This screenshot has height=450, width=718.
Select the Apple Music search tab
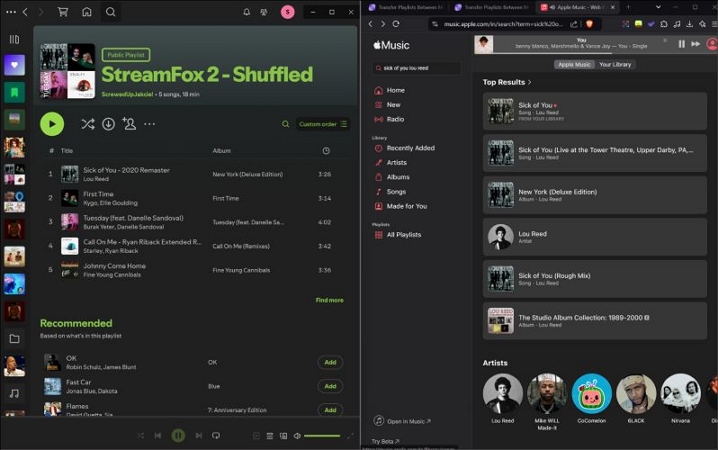tap(574, 65)
